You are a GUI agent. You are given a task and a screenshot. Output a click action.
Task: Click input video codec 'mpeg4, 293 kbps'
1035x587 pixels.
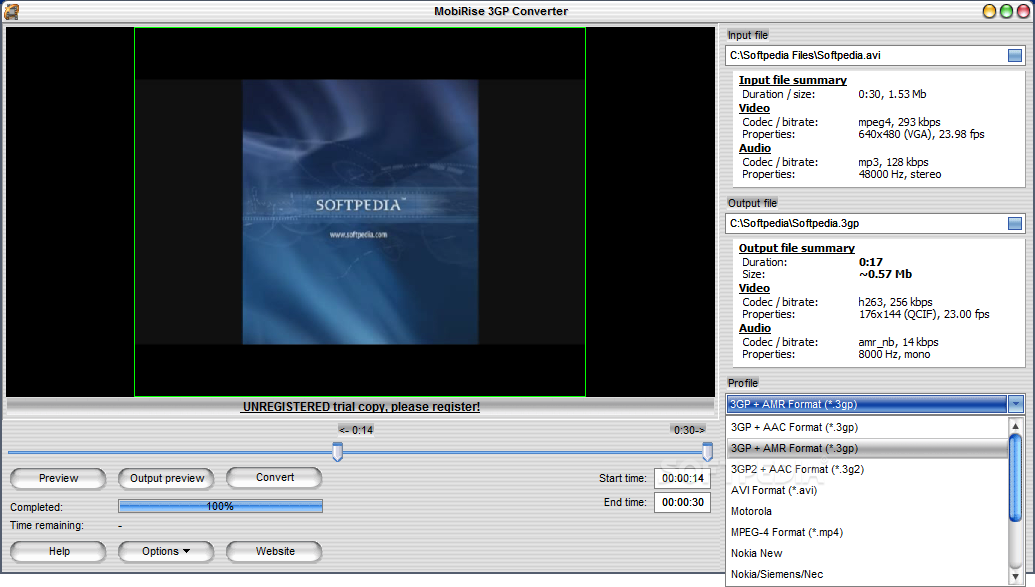click(899, 122)
